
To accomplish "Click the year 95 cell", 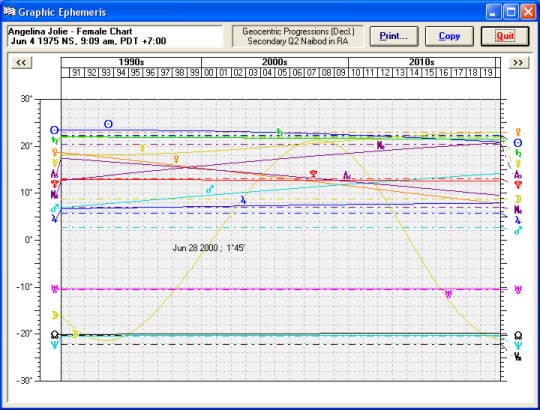I will (135, 73).
